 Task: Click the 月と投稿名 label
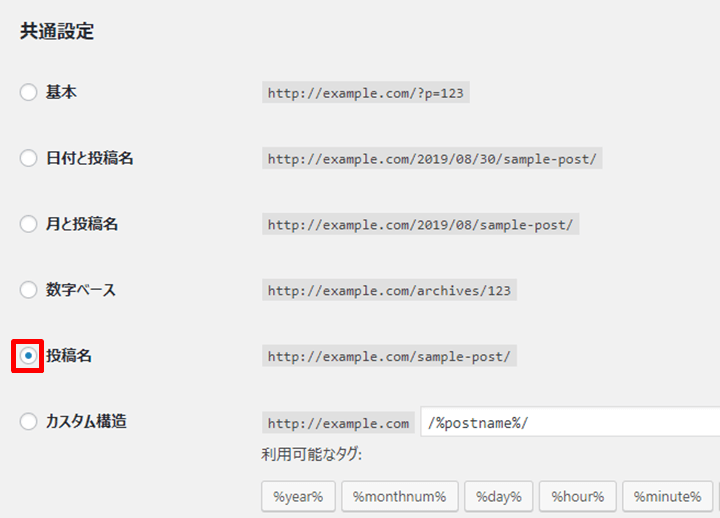82,224
